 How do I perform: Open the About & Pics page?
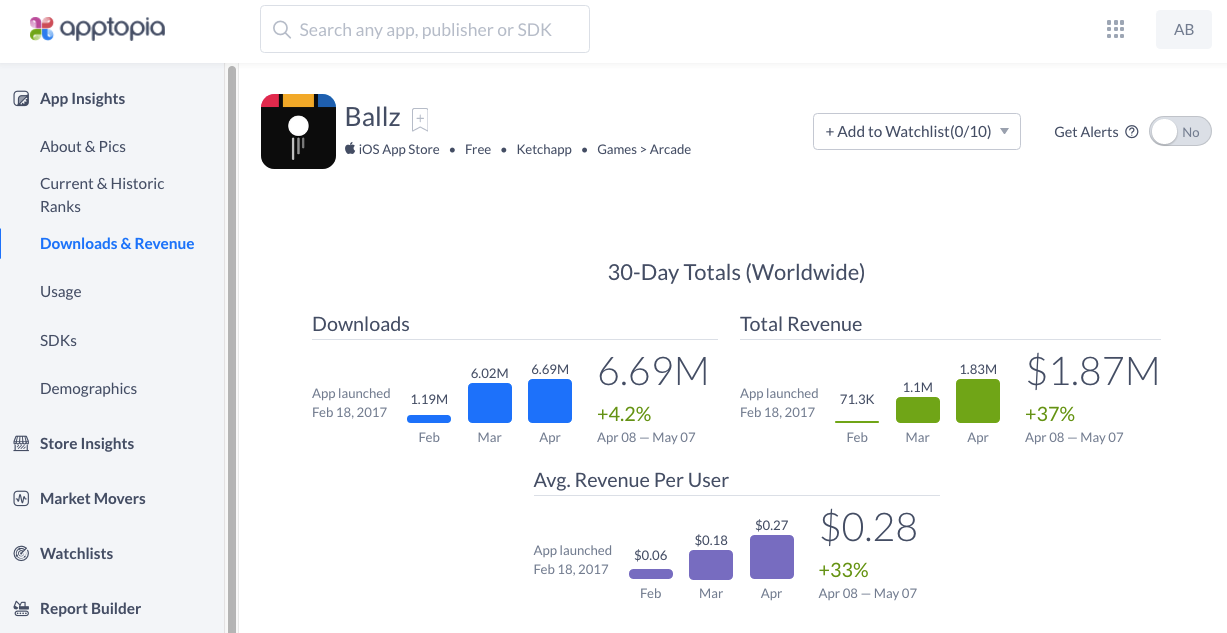point(83,147)
